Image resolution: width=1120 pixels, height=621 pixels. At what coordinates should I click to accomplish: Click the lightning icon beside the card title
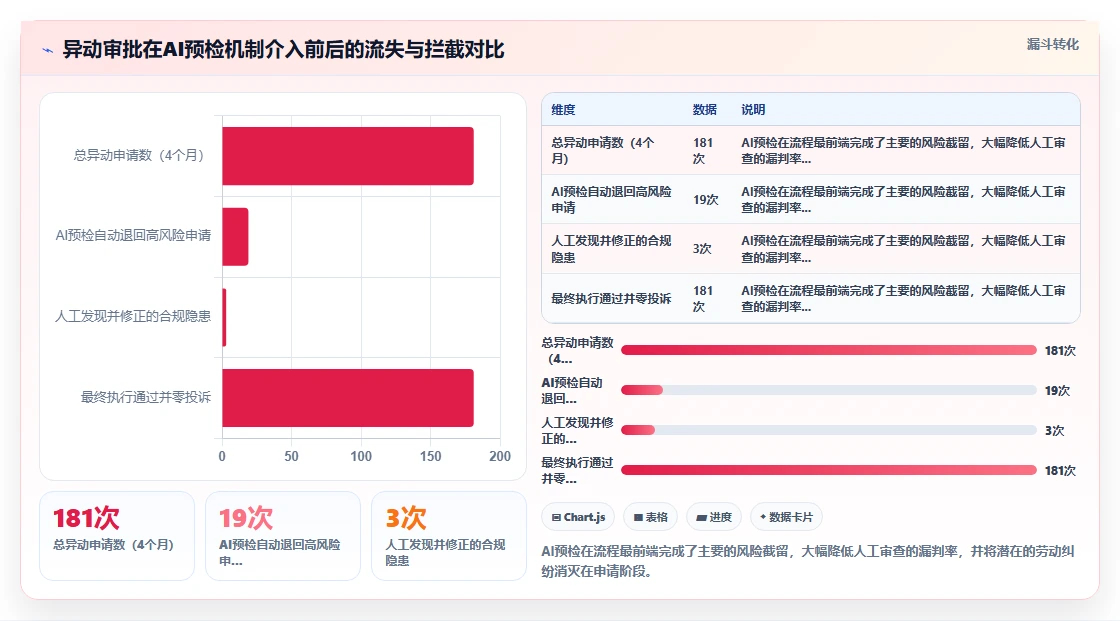tap(48, 50)
